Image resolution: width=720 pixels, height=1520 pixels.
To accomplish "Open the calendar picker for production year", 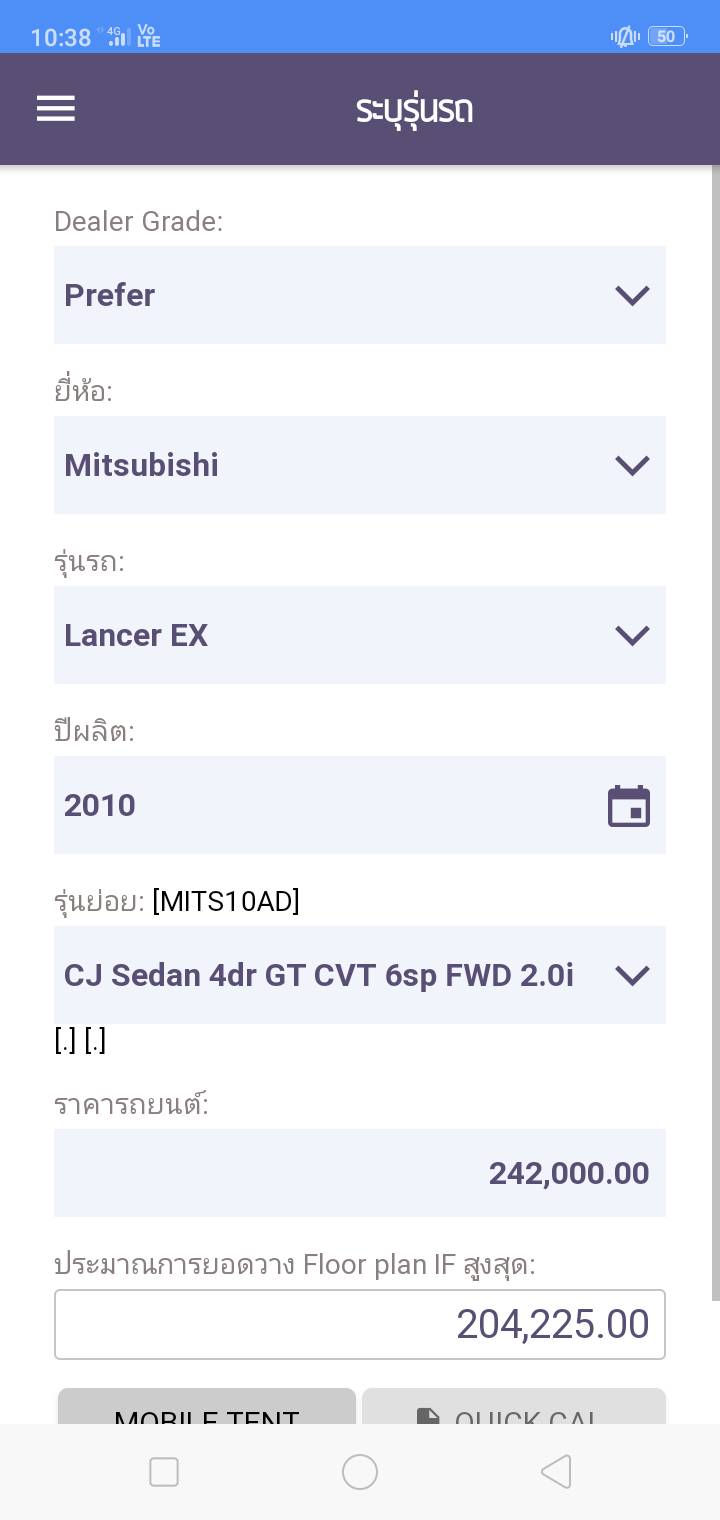I will coord(629,806).
